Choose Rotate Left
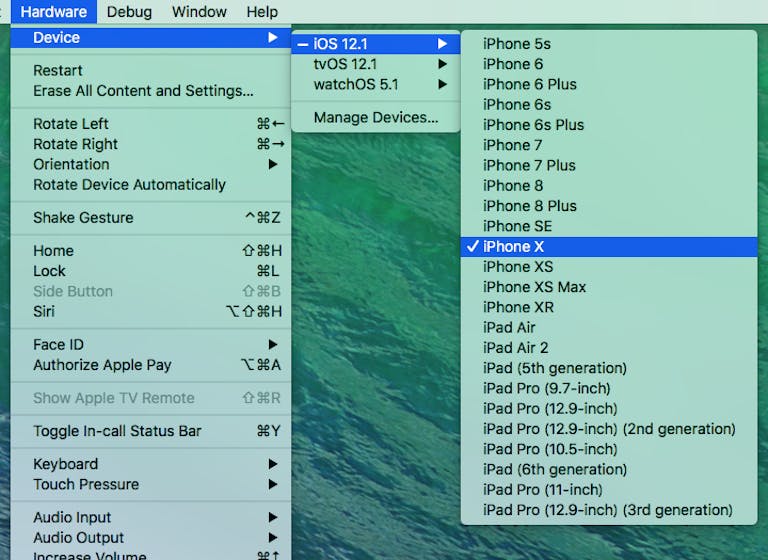The height and width of the screenshot is (560, 768). click(151, 124)
